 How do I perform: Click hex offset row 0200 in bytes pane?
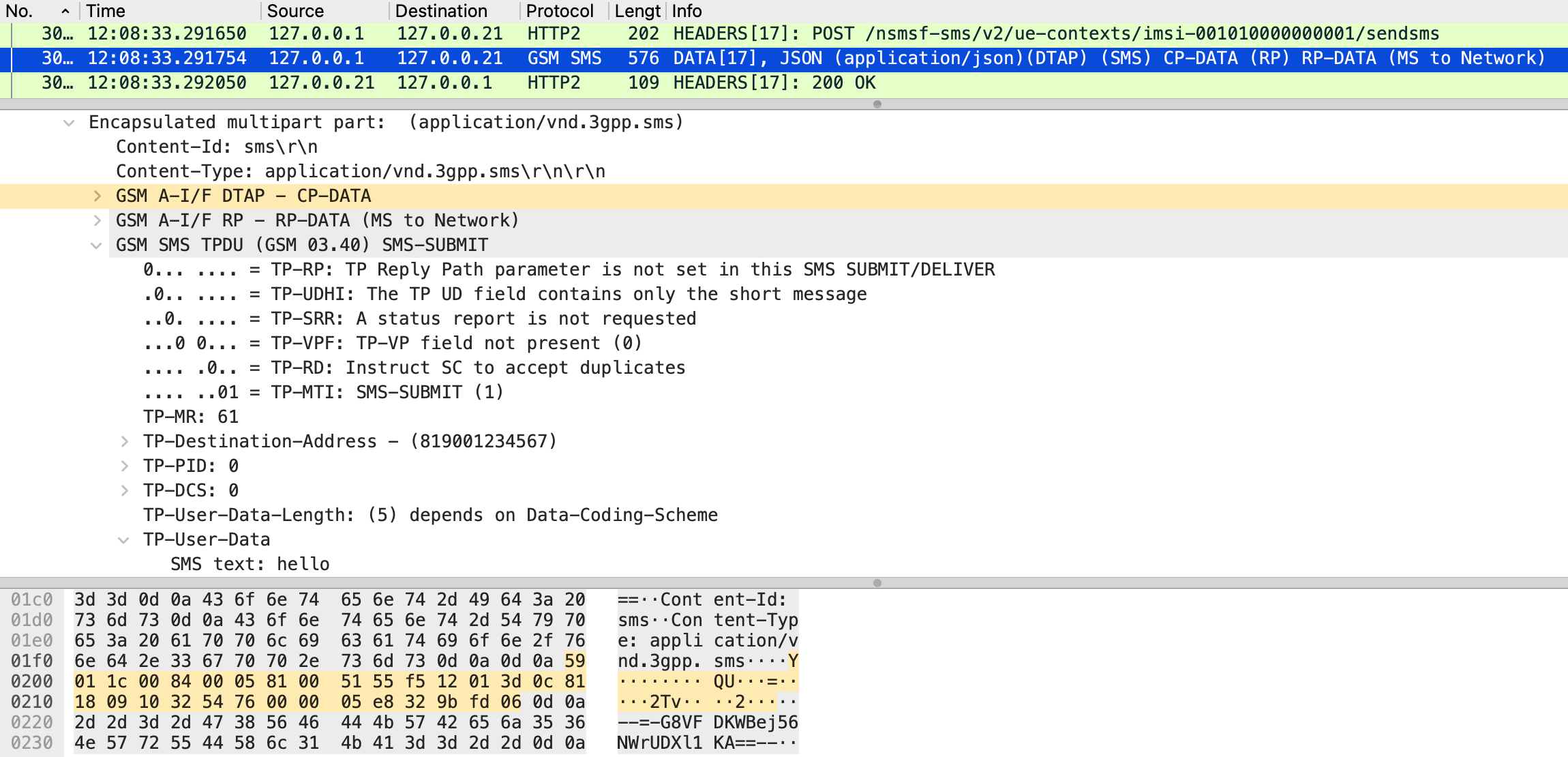coord(32,682)
